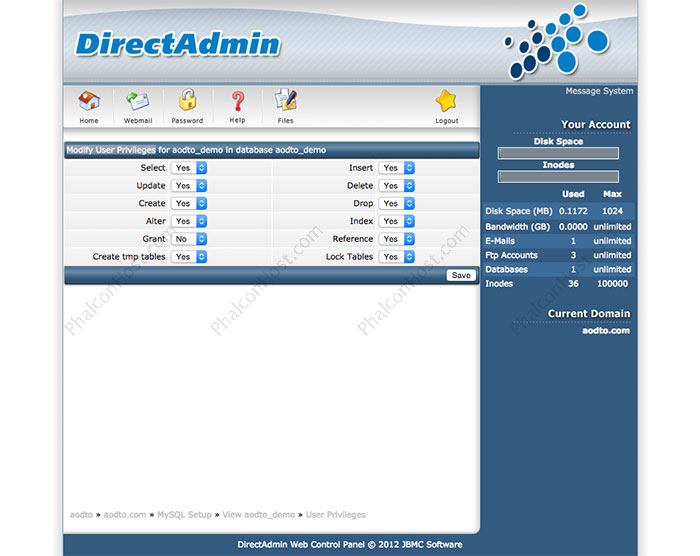
Task: Click the 1024 max disk space value
Action: pyautogui.click(x=612, y=211)
